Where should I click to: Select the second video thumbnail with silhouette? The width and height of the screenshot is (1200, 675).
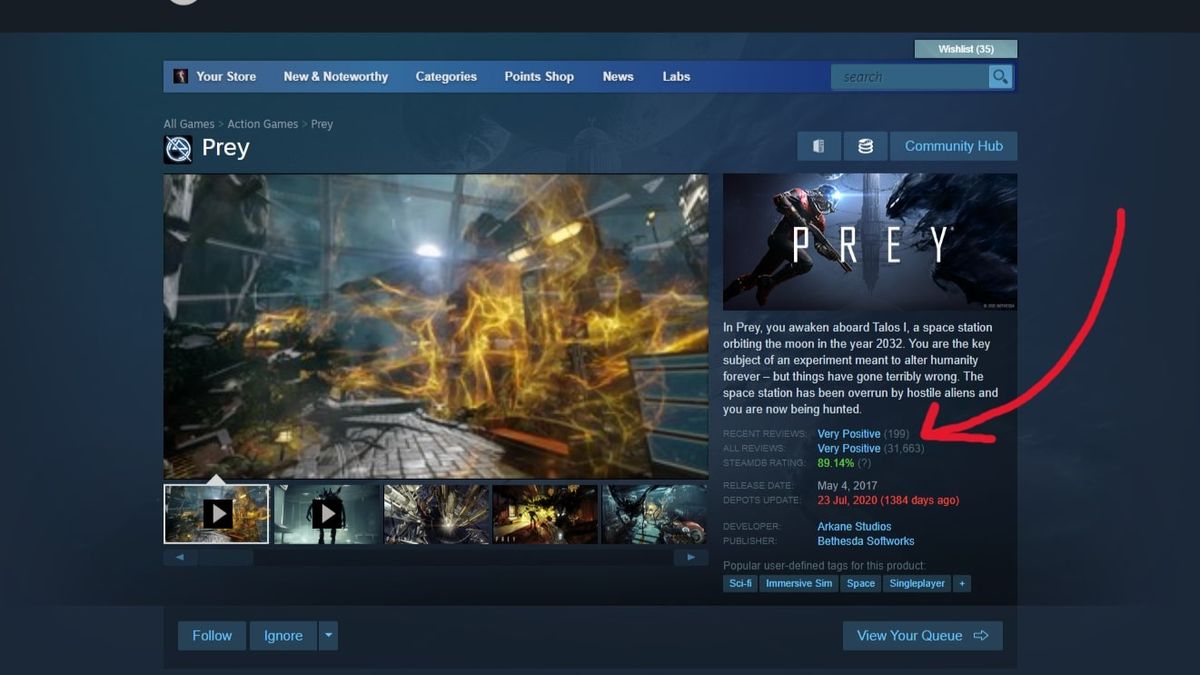[x=327, y=514]
